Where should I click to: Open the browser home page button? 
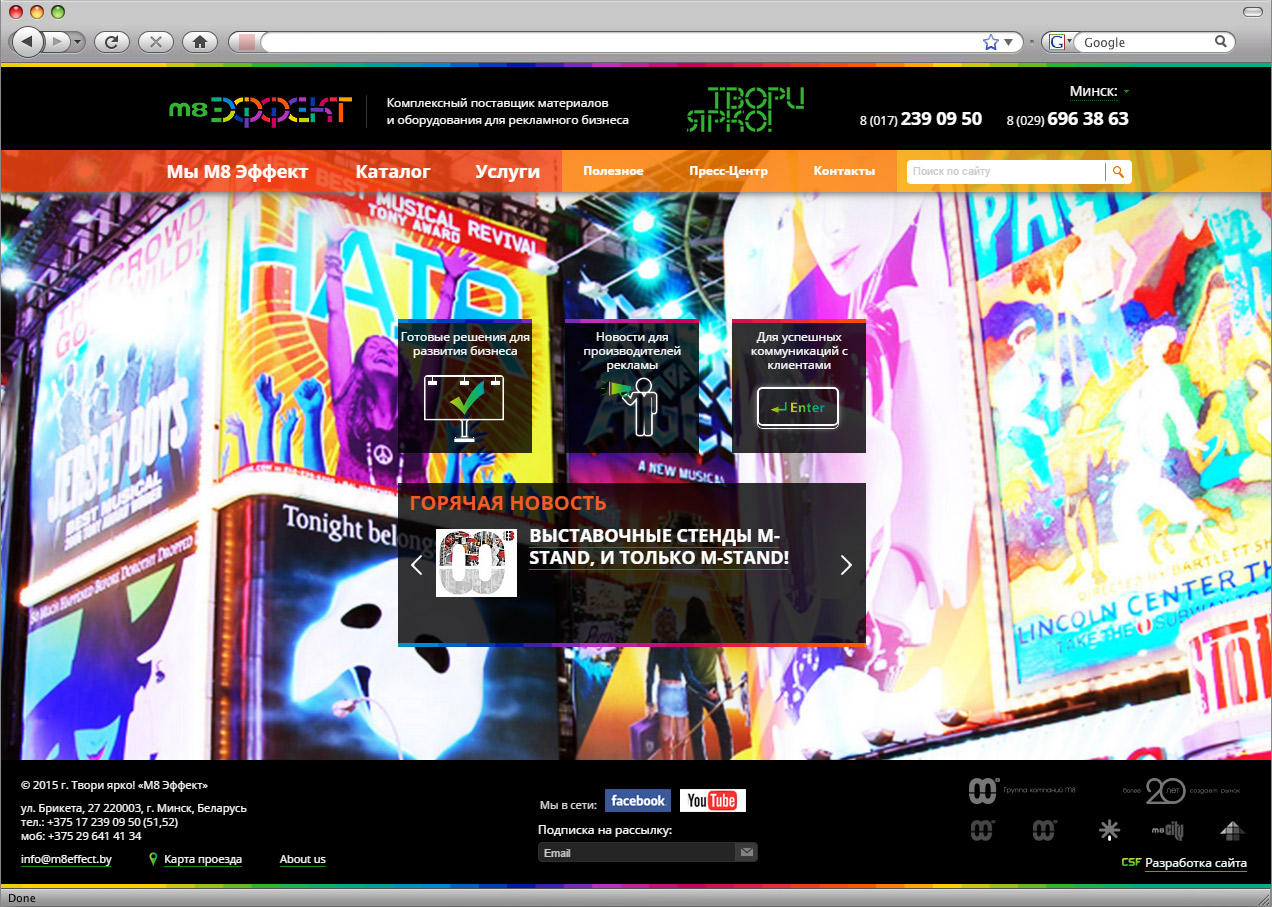[x=200, y=42]
